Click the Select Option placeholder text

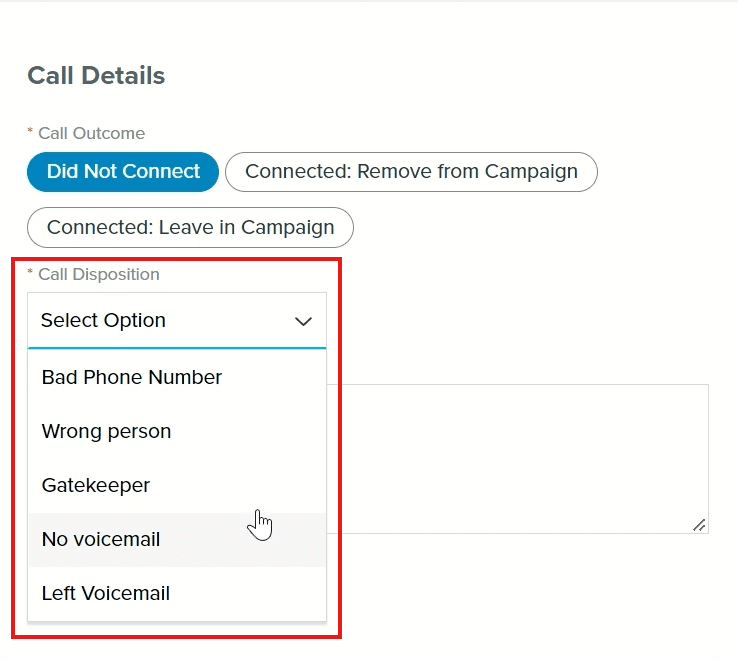pos(104,321)
